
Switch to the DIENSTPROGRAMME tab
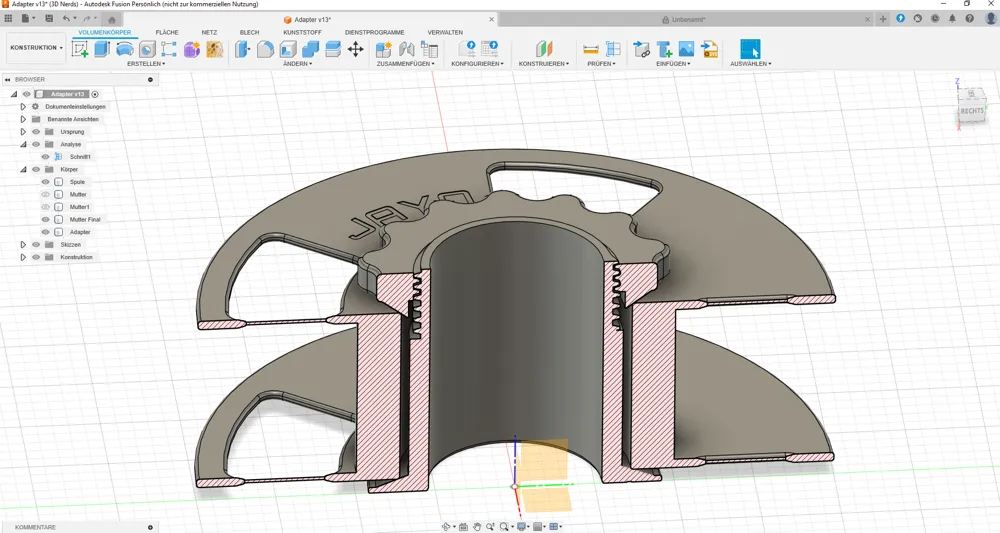[x=374, y=33]
